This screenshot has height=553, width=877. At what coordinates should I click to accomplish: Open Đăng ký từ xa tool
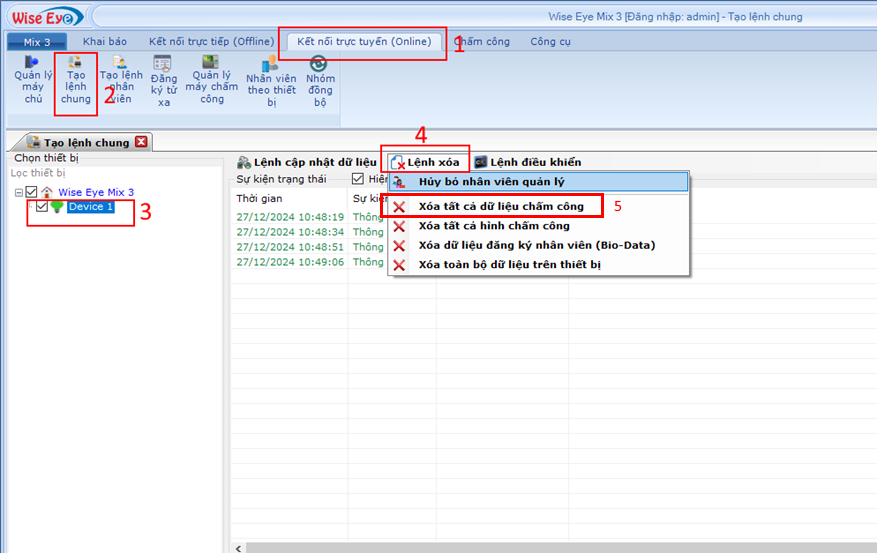pos(163,81)
